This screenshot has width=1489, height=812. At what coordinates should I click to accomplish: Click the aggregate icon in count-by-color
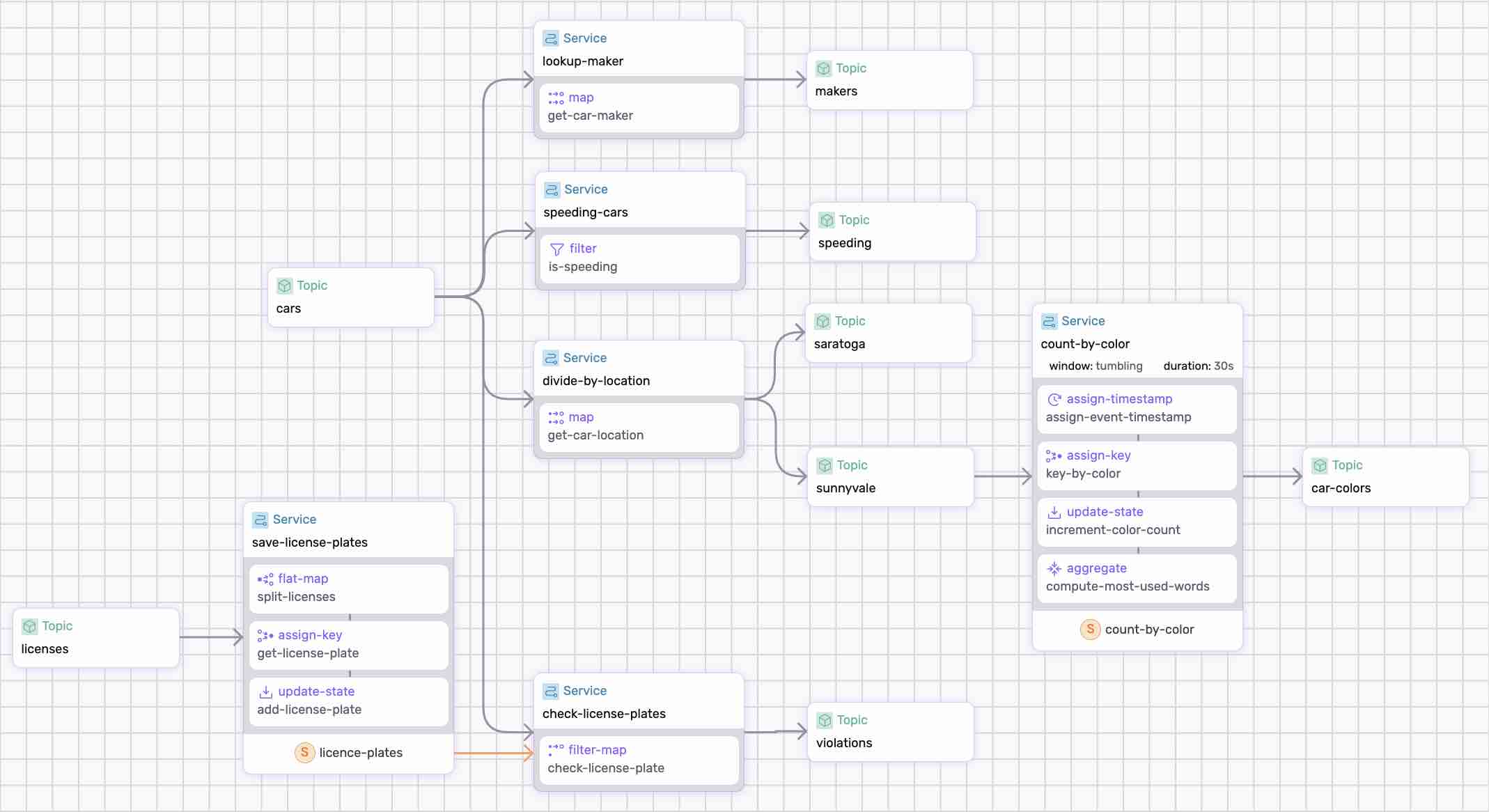click(x=1054, y=568)
